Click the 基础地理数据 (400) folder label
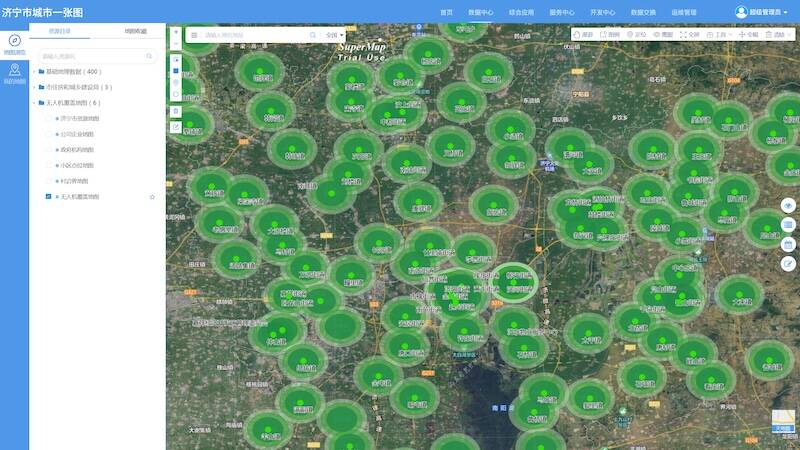The height and width of the screenshot is (450, 800). [x=73, y=72]
